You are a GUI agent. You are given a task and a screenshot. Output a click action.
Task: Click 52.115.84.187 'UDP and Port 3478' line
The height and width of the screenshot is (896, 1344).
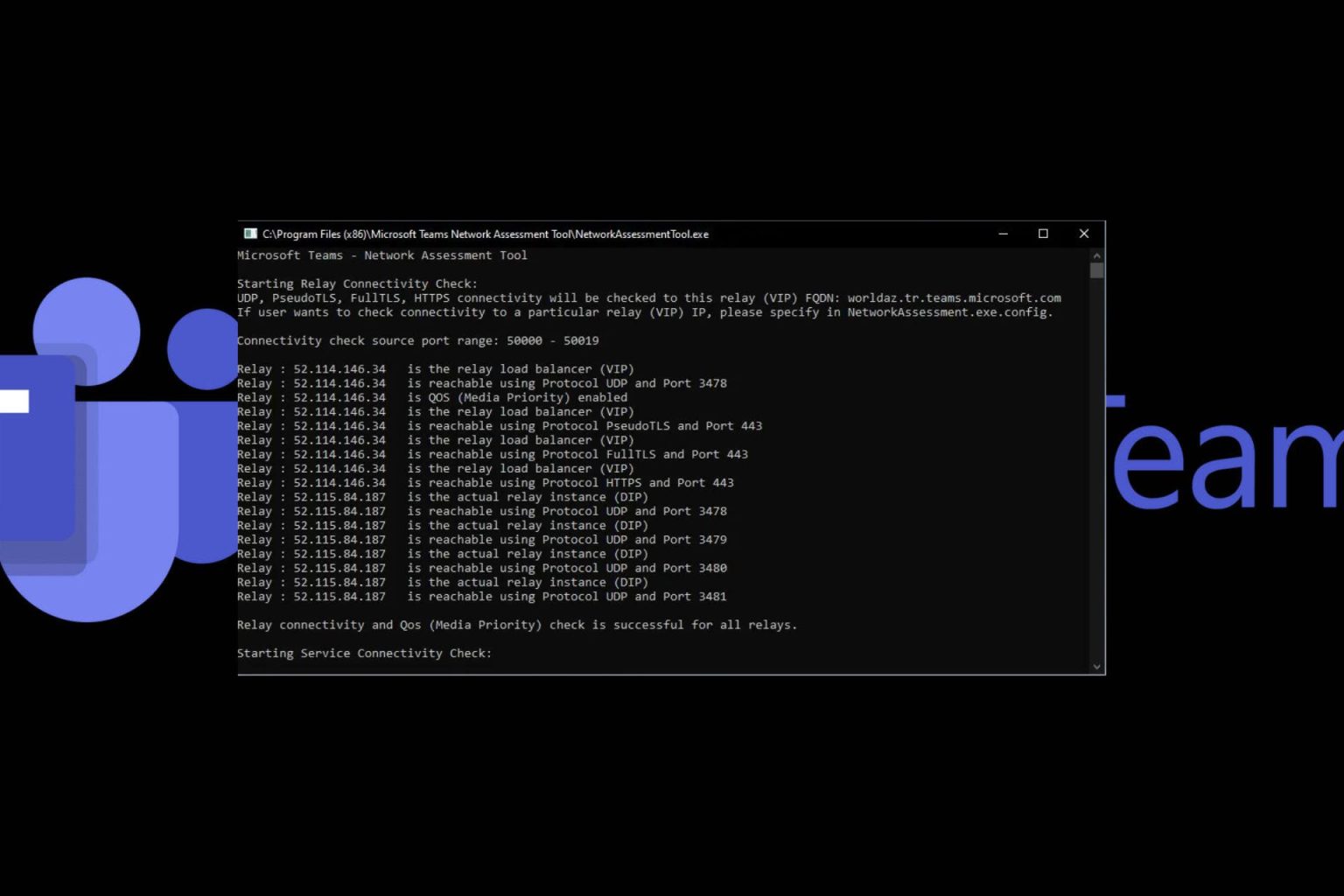pyautogui.click(x=482, y=511)
